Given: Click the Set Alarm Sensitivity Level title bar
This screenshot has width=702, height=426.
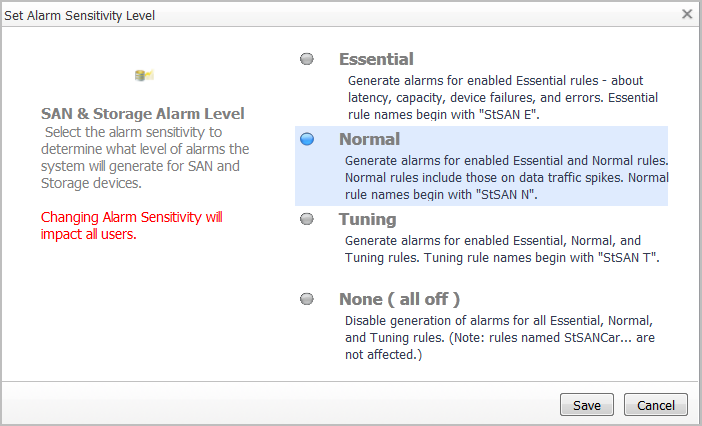Looking at the screenshot, I should point(300,15).
